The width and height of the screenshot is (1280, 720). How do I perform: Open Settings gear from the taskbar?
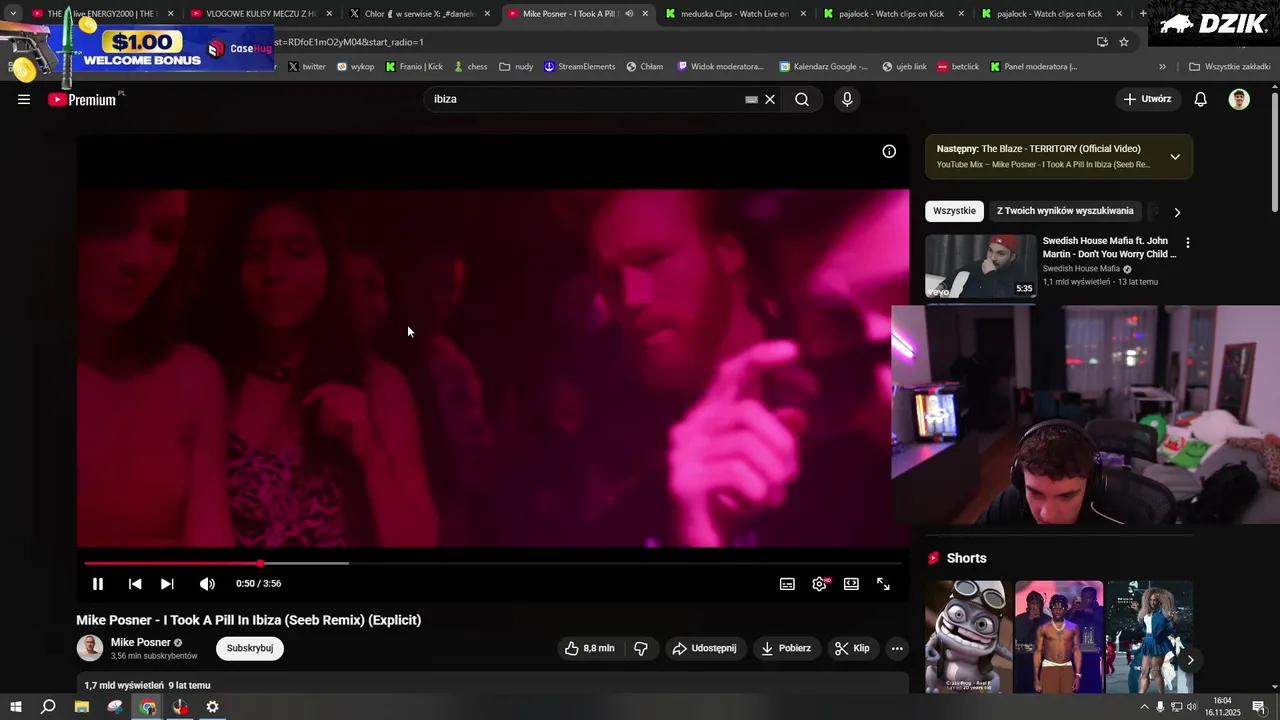[212, 707]
